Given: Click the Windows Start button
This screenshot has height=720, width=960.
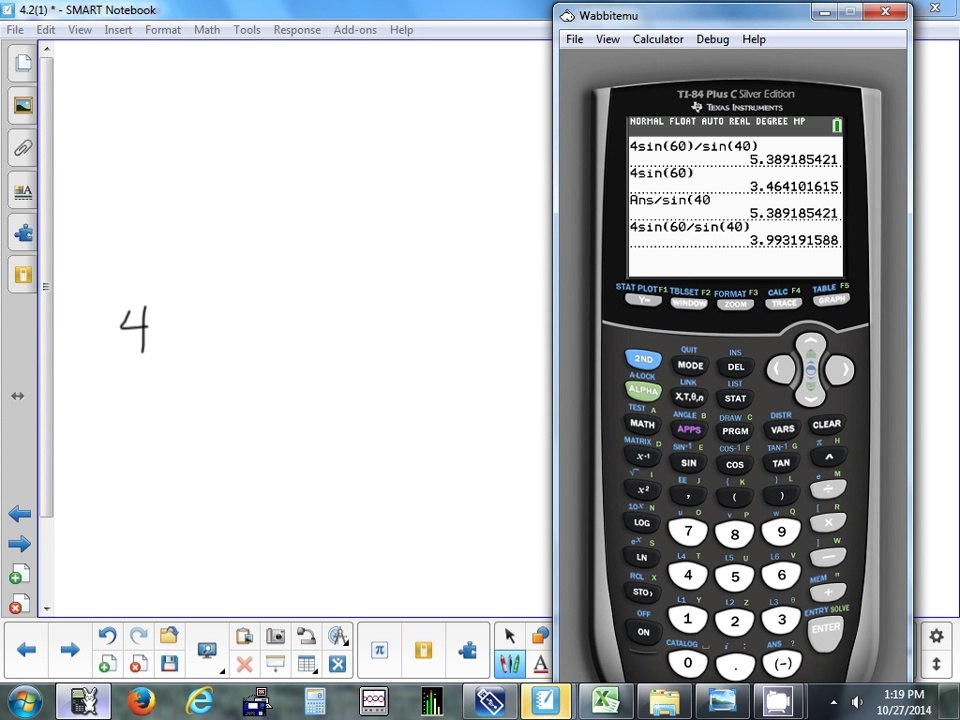Looking at the screenshot, I should (24, 702).
